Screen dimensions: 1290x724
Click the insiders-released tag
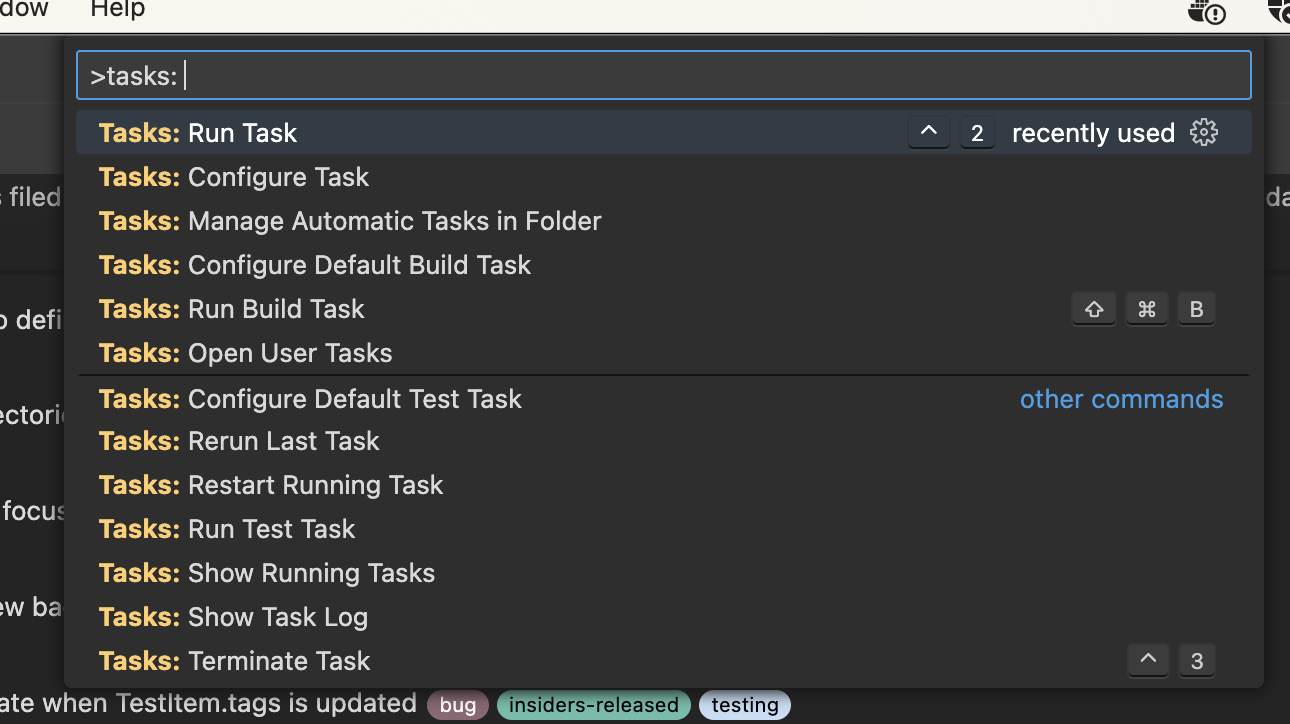point(593,705)
